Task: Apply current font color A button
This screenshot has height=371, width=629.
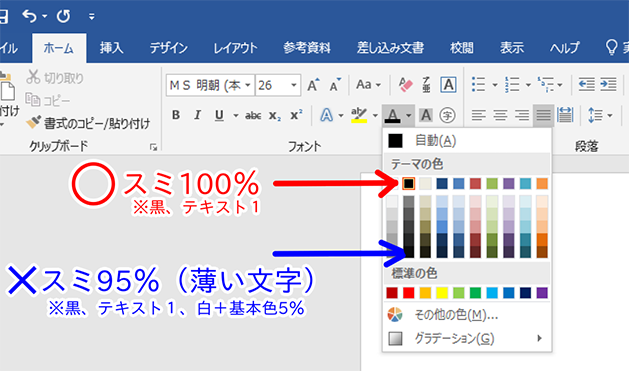Action: 393,116
